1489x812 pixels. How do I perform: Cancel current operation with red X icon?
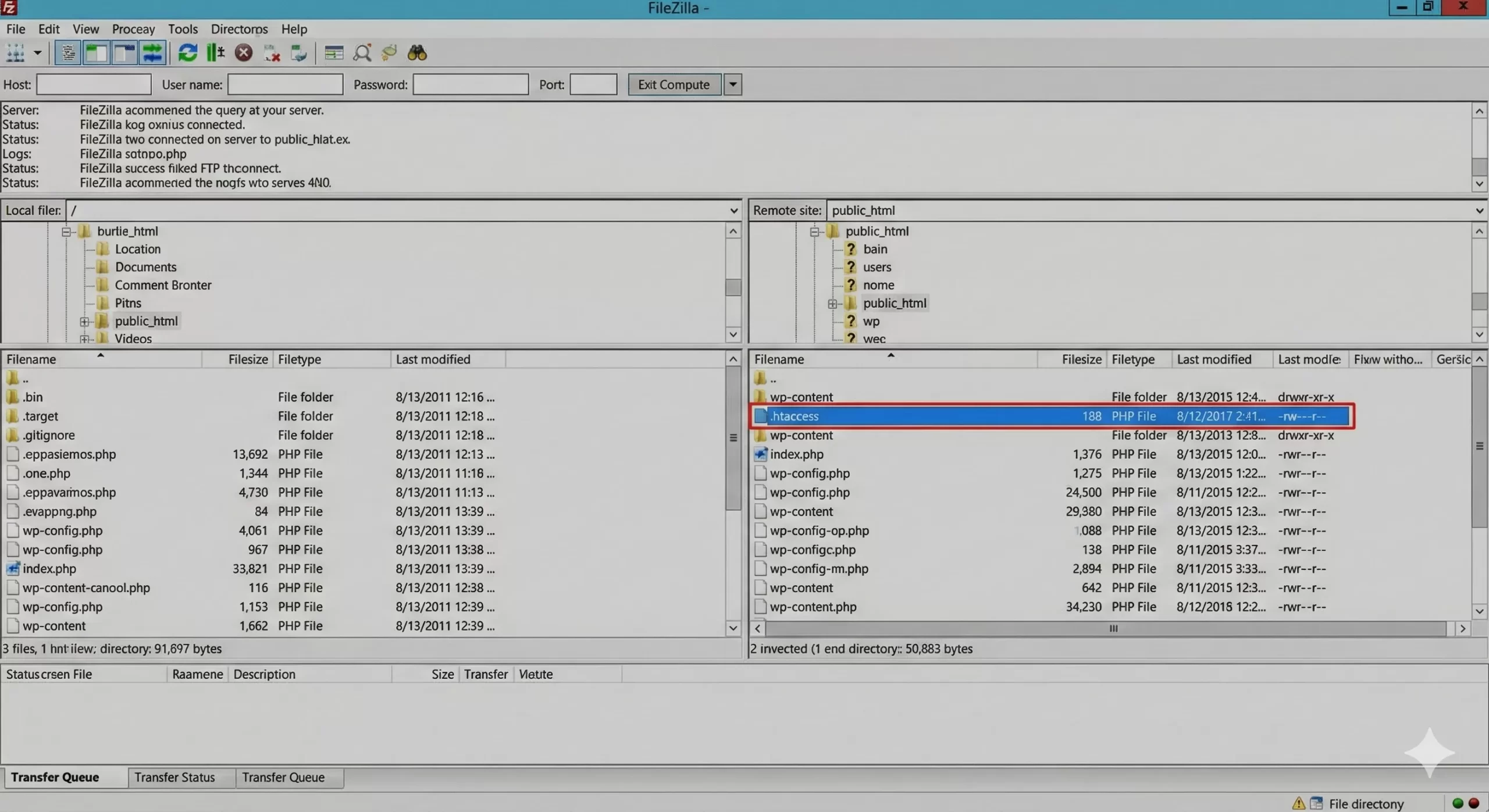click(x=244, y=53)
